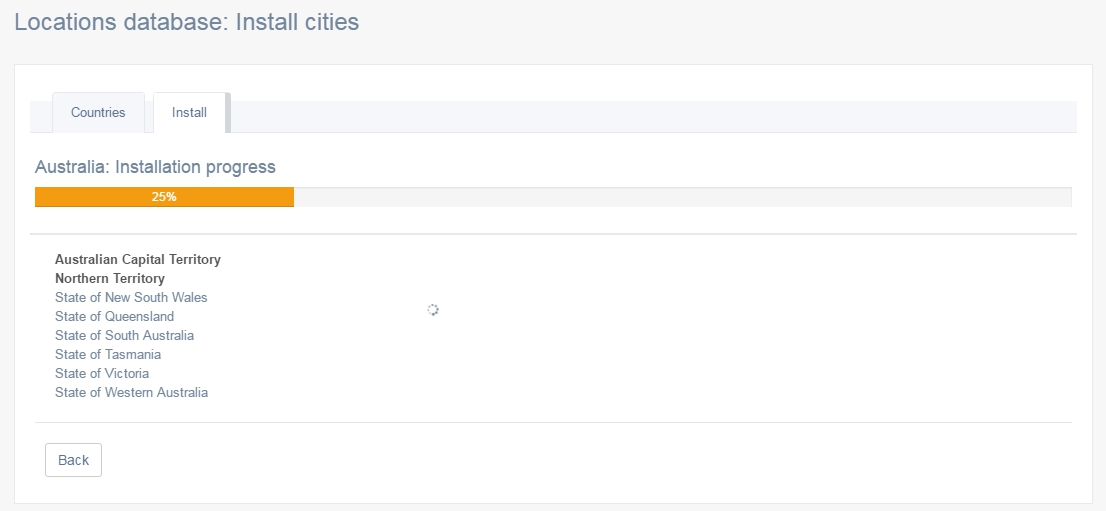The height and width of the screenshot is (511, 1106).
Task: Click the unfilled gray part of progress bar
Action: [x=680, y=197]
